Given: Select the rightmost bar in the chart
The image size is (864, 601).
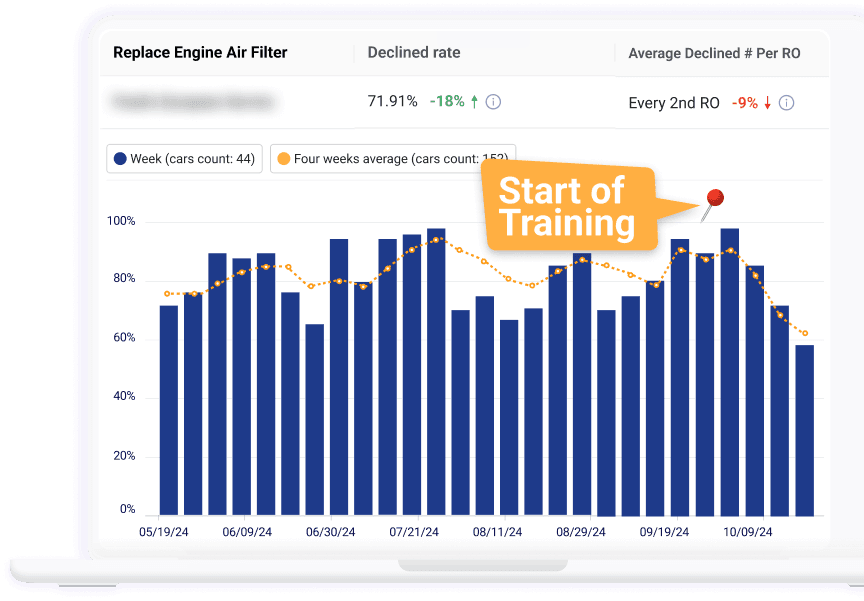Looking at the screenshot, I should pos(804,430).
